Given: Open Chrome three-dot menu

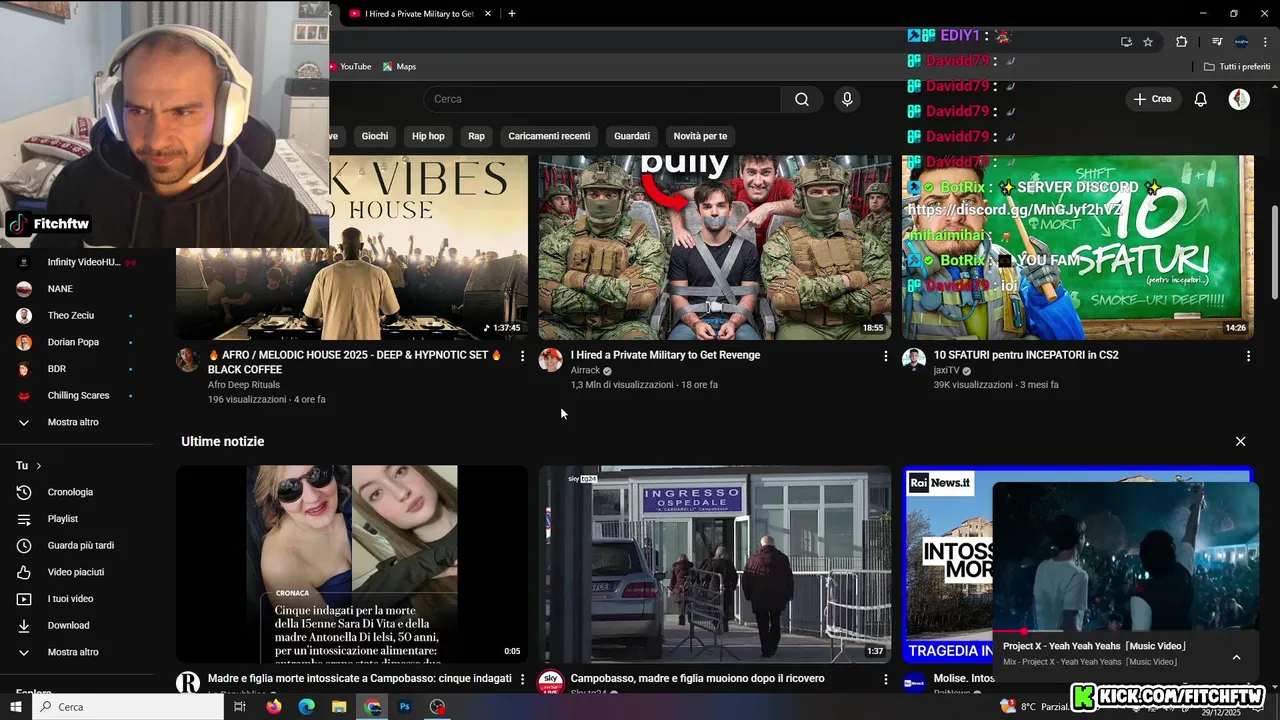Looking at the screenshot, I should (x=1264, y=42).
